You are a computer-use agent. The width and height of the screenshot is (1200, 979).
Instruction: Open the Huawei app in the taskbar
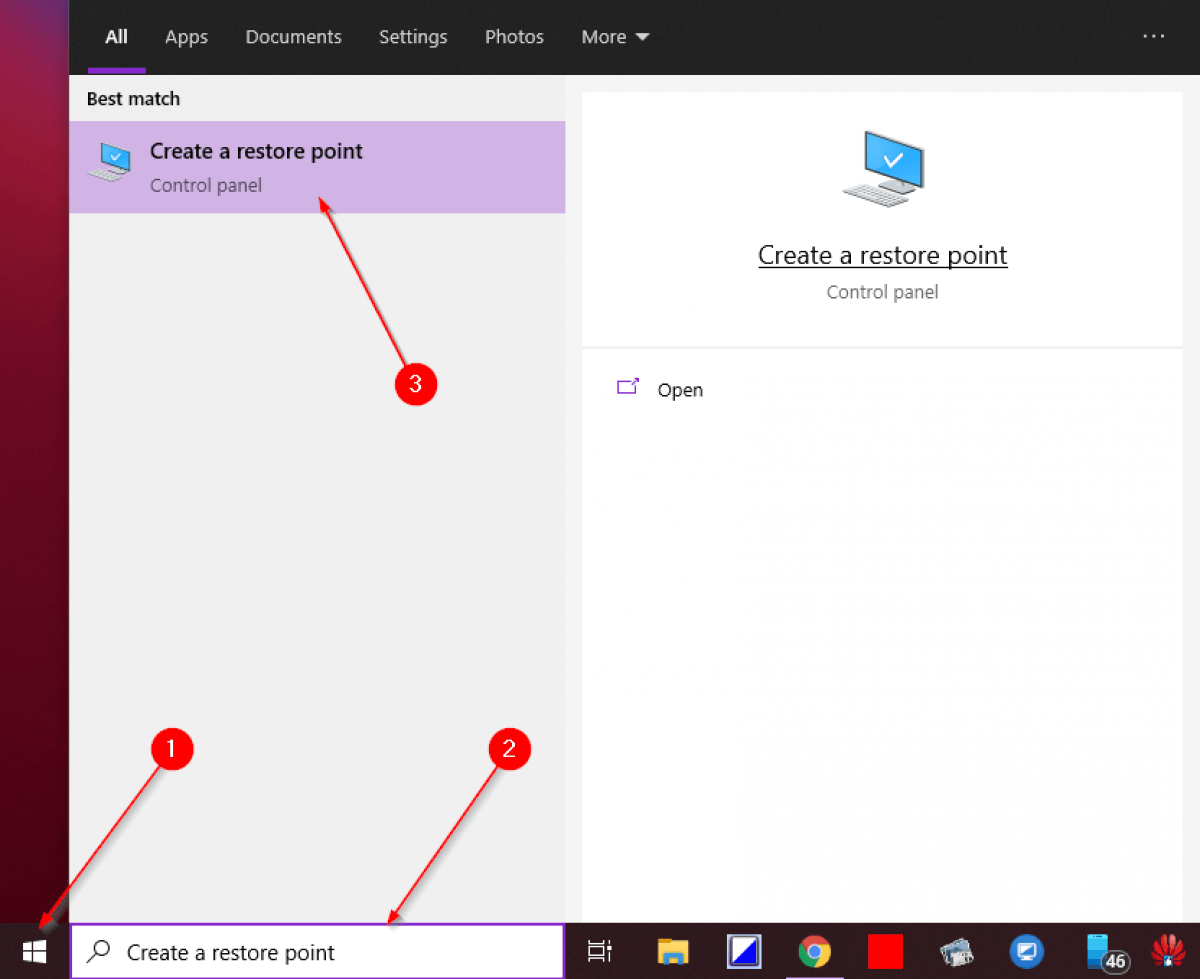(1168, 952)
